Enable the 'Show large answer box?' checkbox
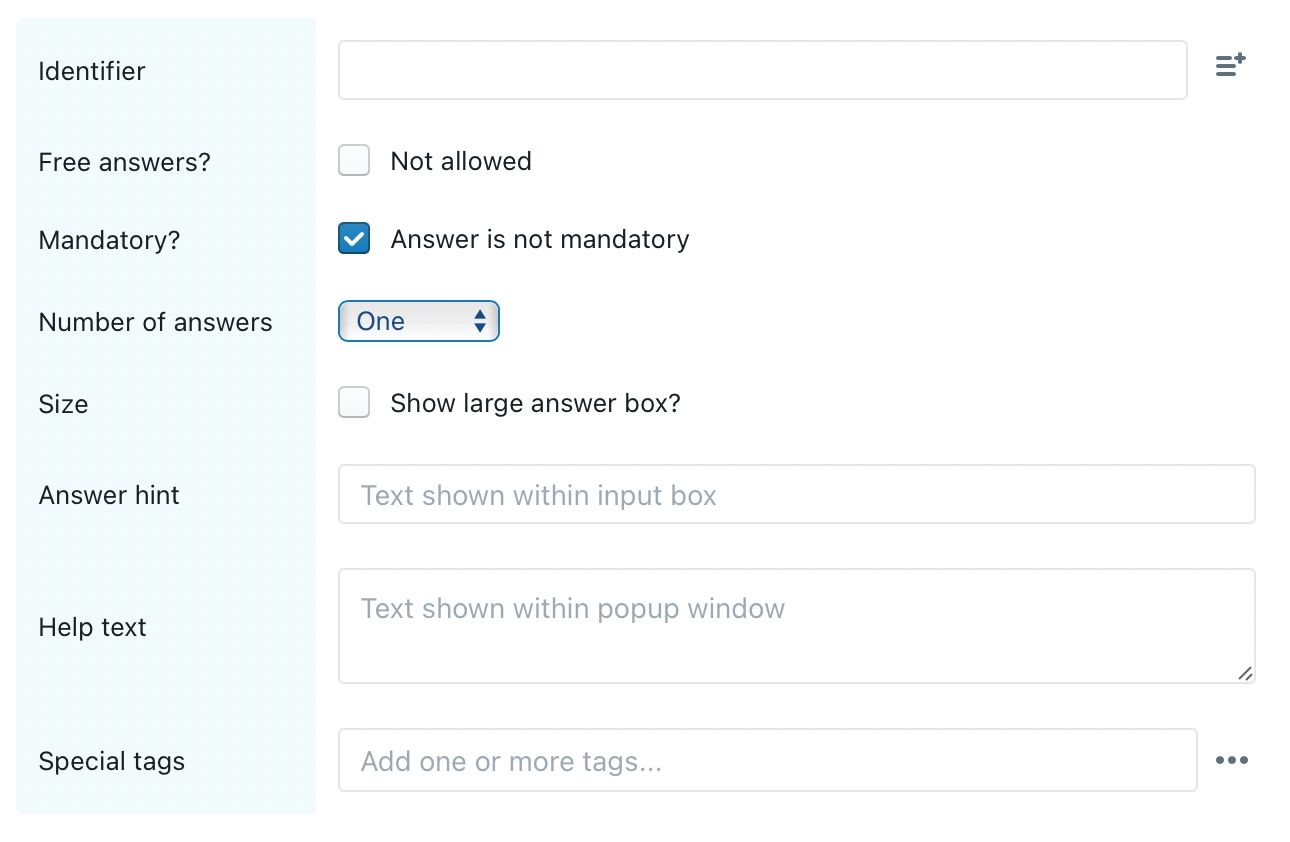This screenshot has width=1290, height=842. click(x=354, y=403)
